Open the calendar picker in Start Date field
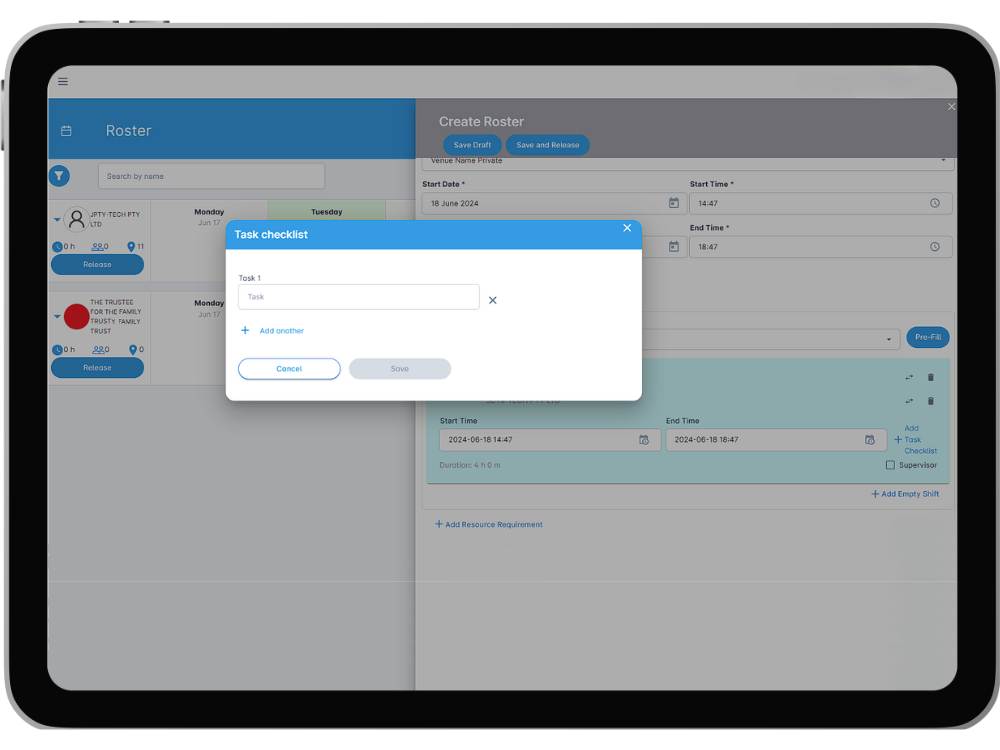 pos(675,203)
